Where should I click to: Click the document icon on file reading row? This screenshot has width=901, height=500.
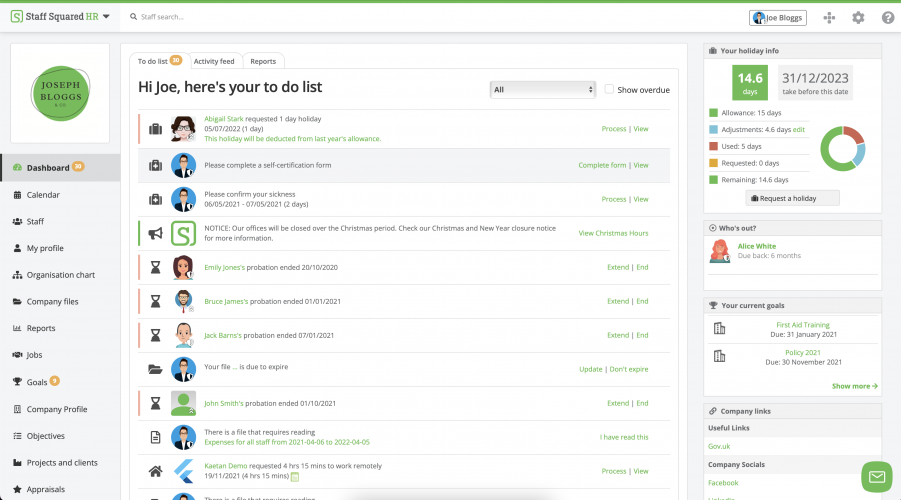pyautogui.click(x=155, y=437)
